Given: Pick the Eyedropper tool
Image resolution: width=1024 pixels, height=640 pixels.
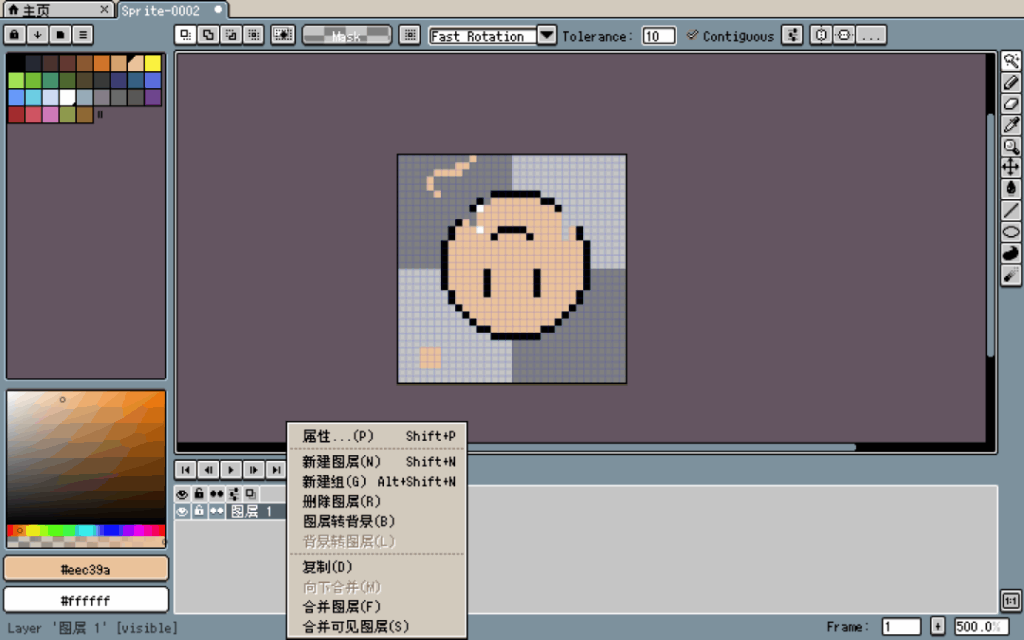Looking at the screenshot, I should pos(1011,125).
